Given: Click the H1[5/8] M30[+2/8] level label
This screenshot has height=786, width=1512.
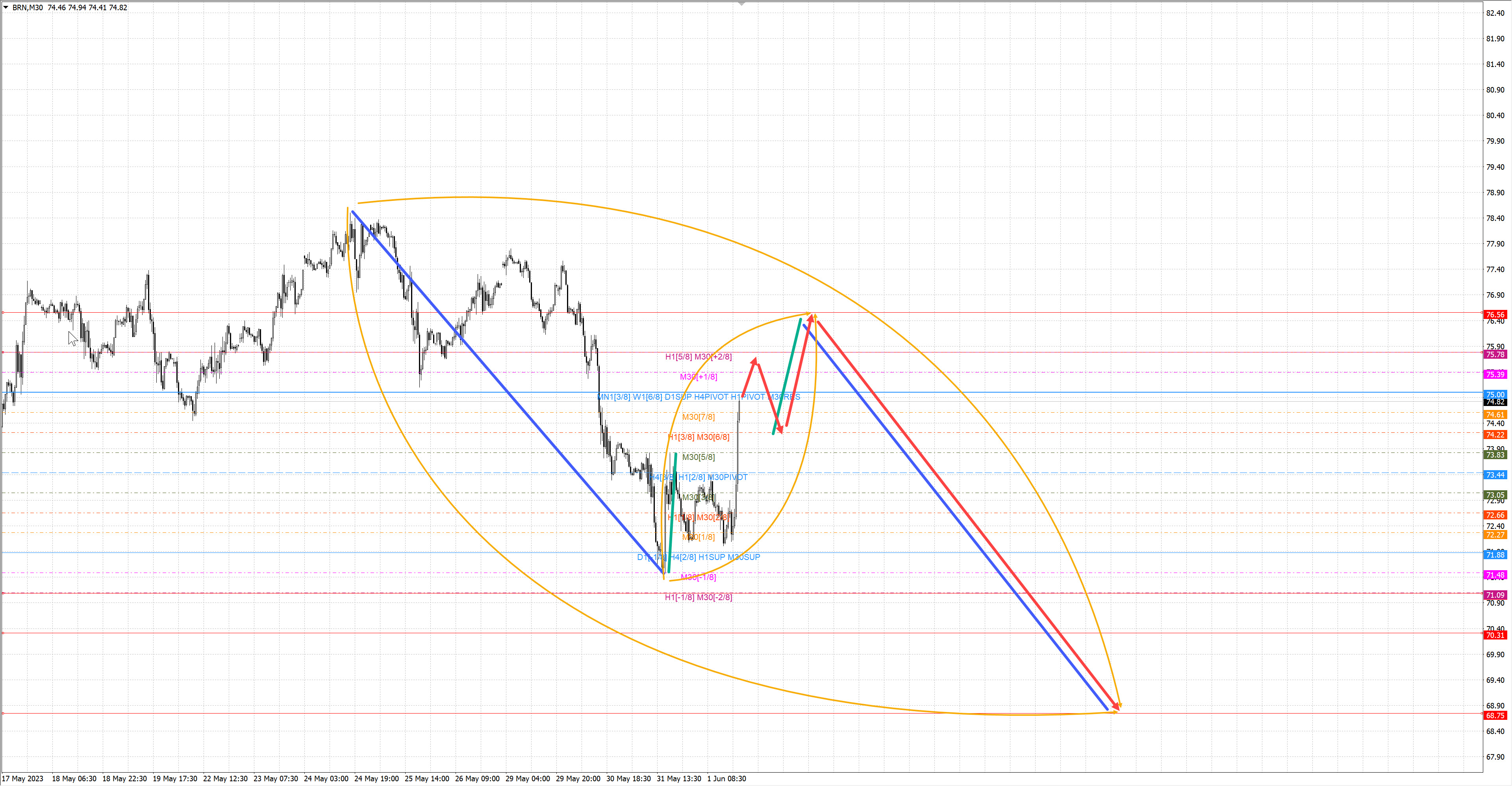Looking at the screenshot, I should pos(698,356).
